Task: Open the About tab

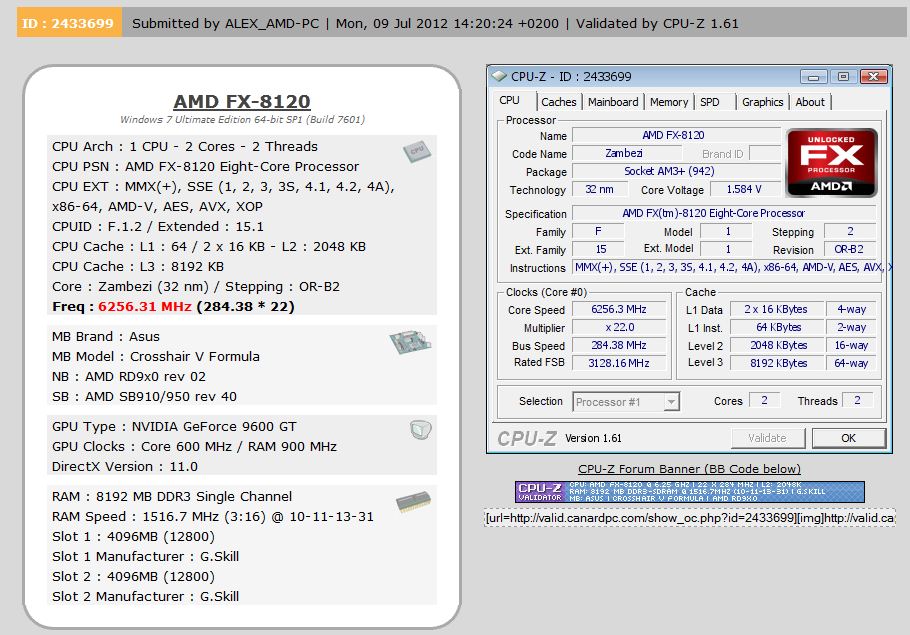Action: pyautogui.click(x=810, y=102)
